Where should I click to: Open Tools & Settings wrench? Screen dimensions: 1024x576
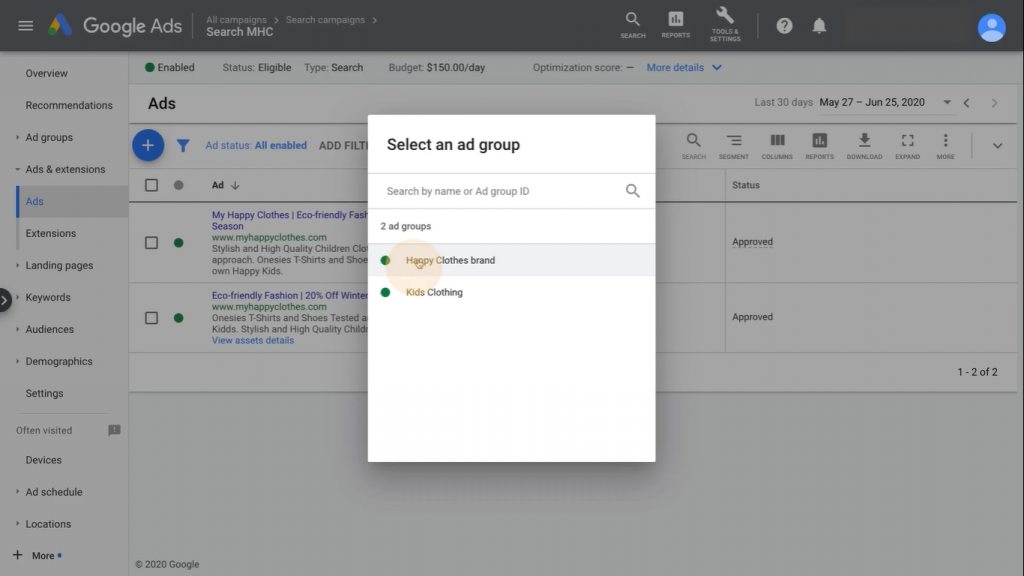coord(725,25)
